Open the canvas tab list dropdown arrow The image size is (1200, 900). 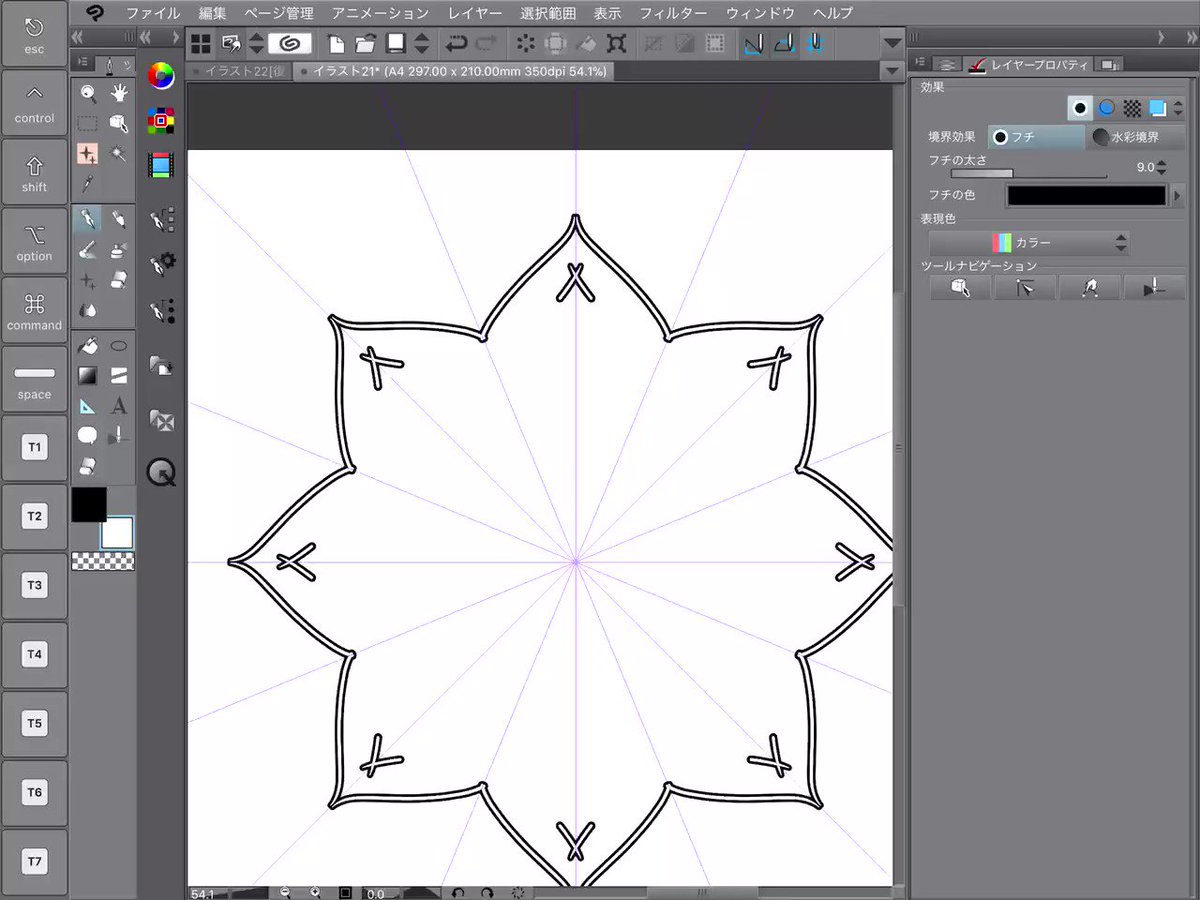(x=893, y=72)
